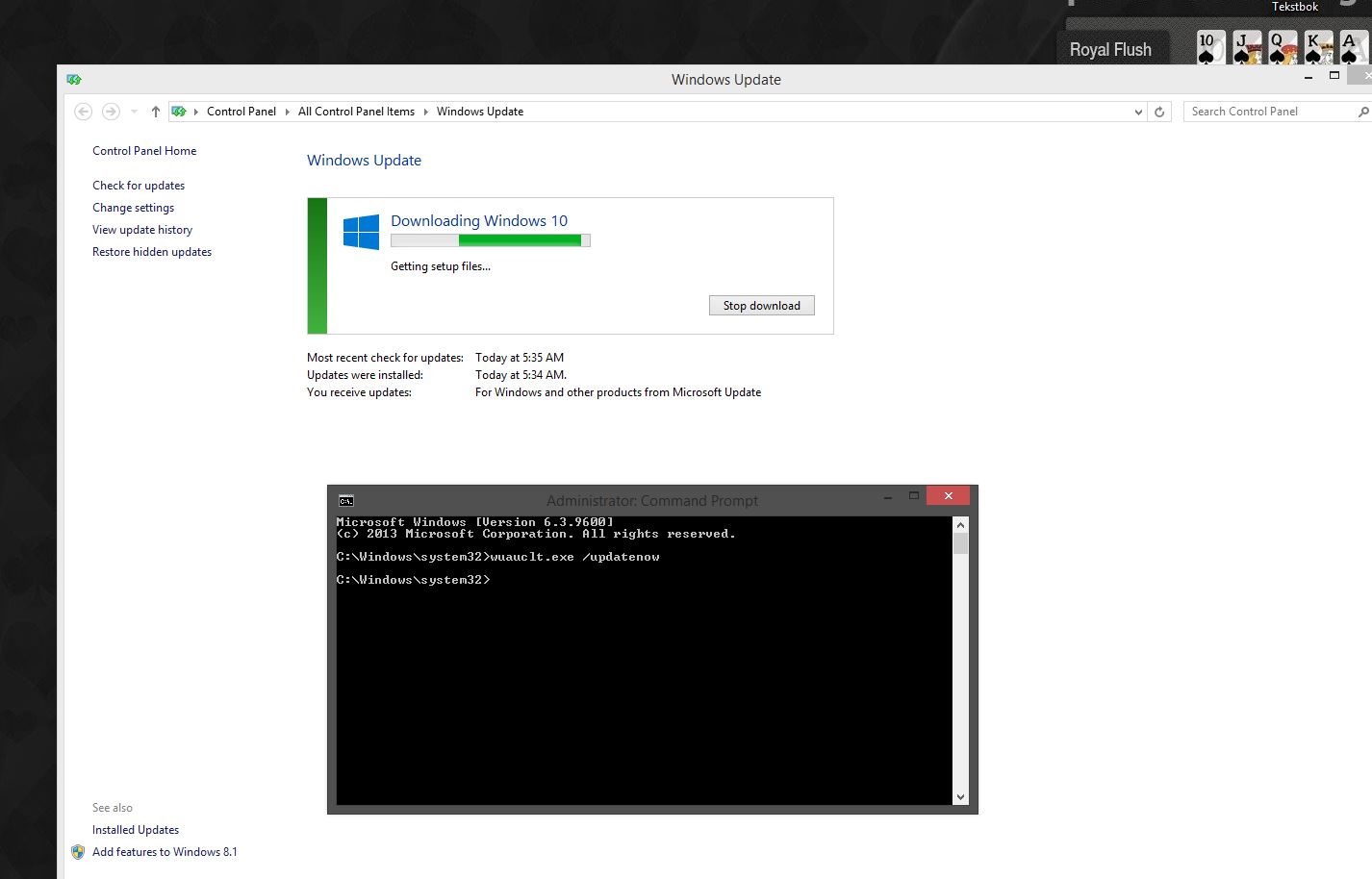Click Downloading Windows 10 heading
The image size is (1372, 879).
point(479,221)
